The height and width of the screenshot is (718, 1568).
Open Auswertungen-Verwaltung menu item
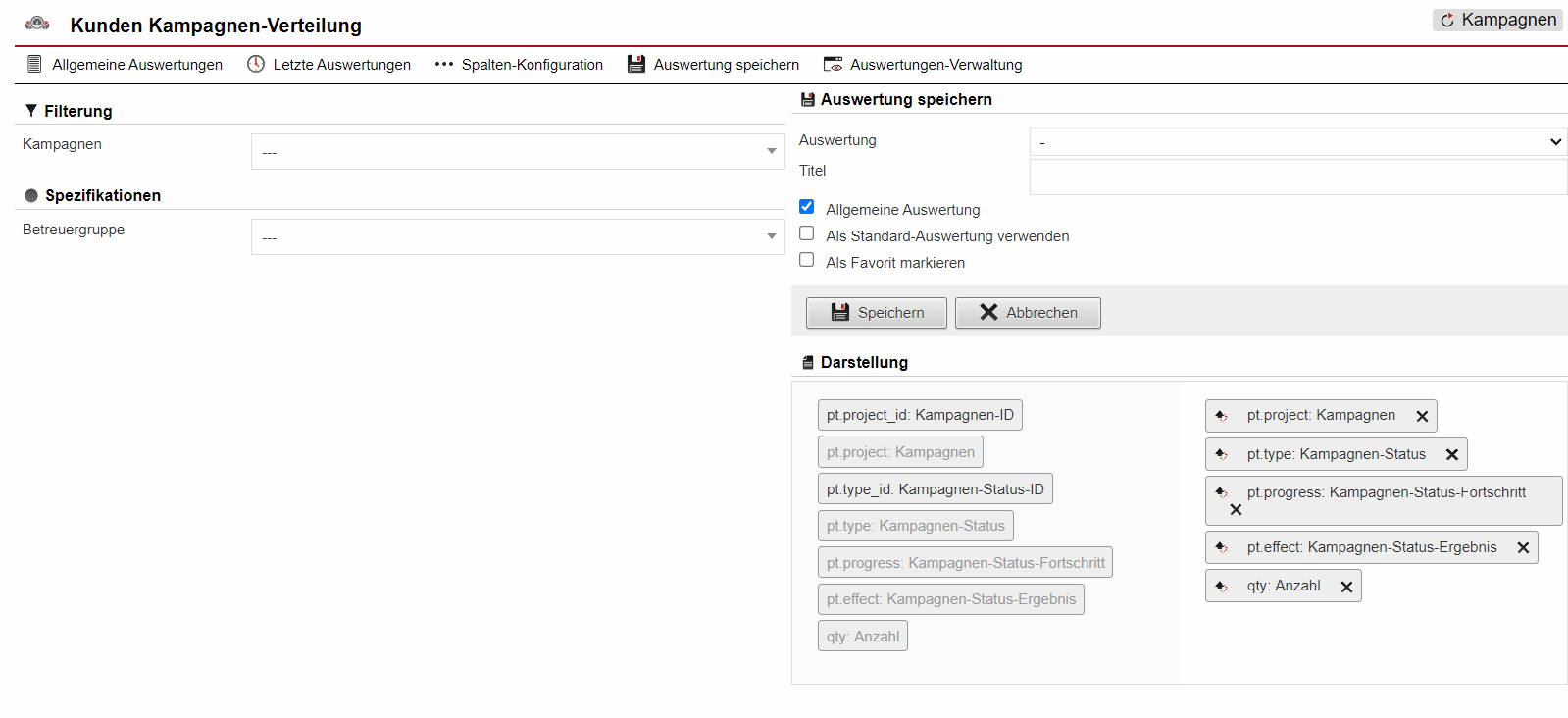tap(936, 65)
